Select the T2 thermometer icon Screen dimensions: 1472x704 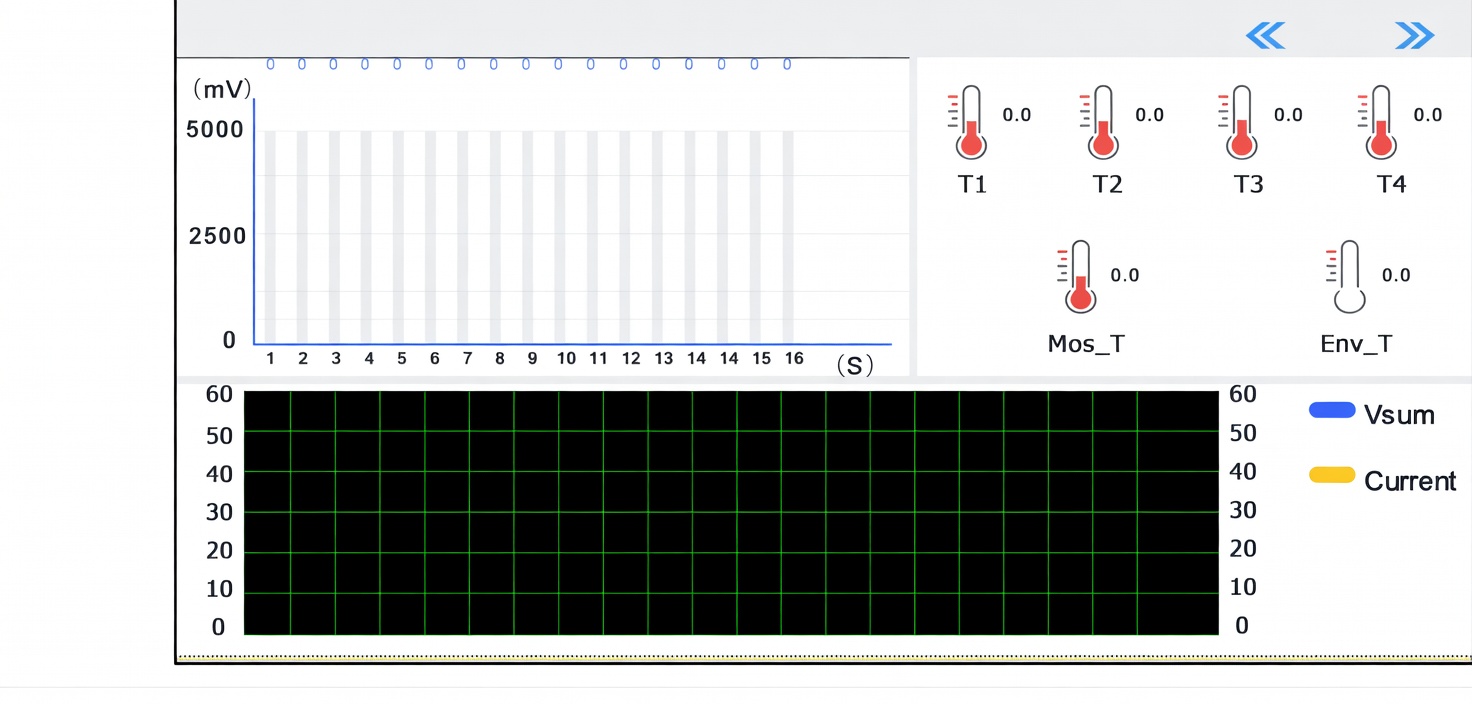coord(1102,123)
